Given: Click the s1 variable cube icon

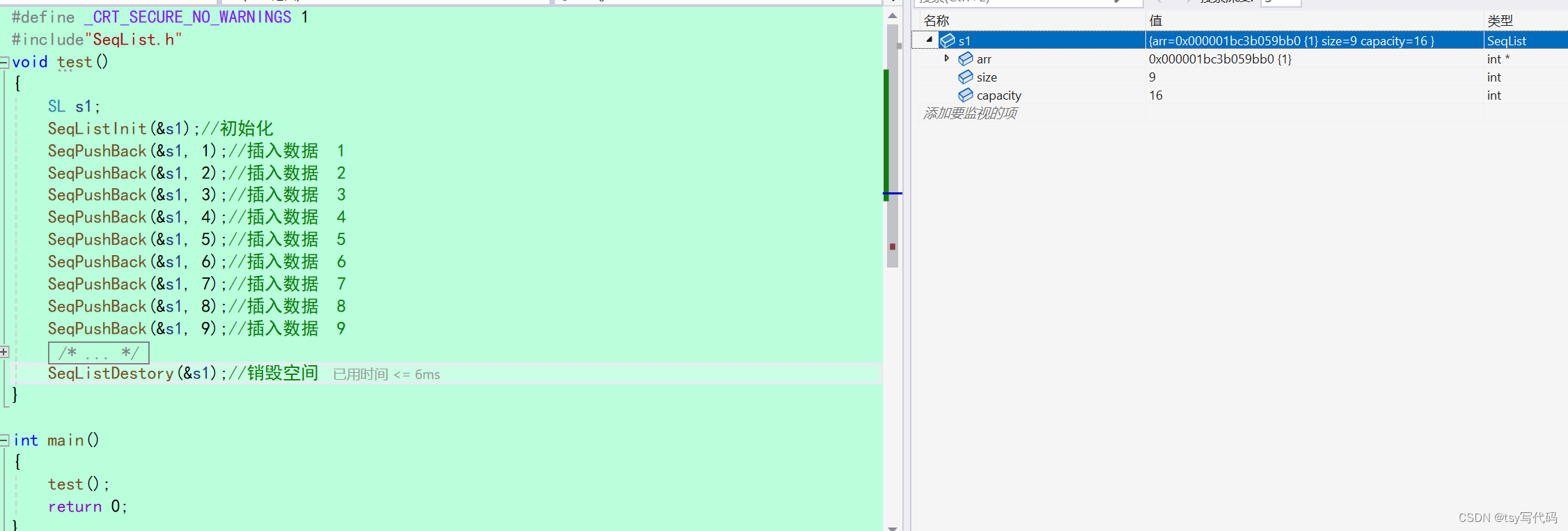Looking at the screenshot, I should coord(948,40).
